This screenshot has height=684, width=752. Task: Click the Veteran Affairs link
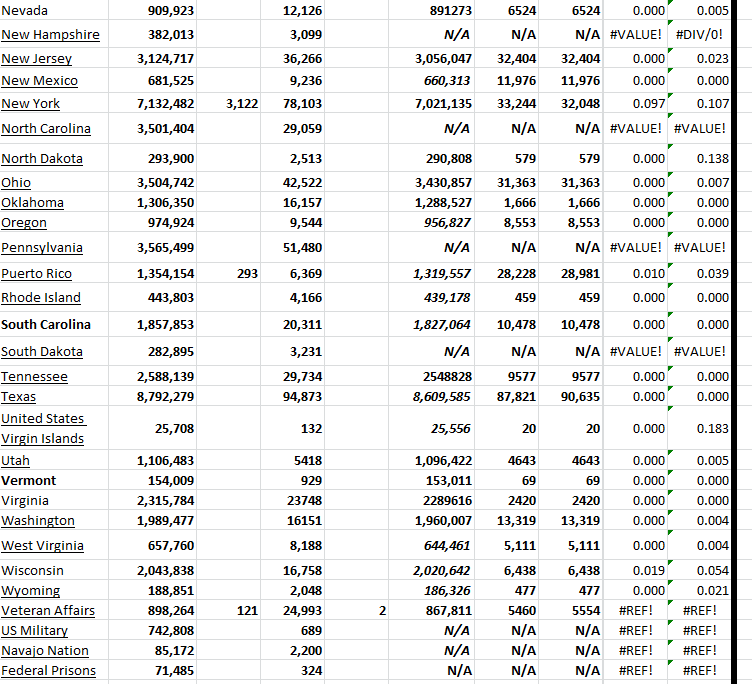pos(48,611)
